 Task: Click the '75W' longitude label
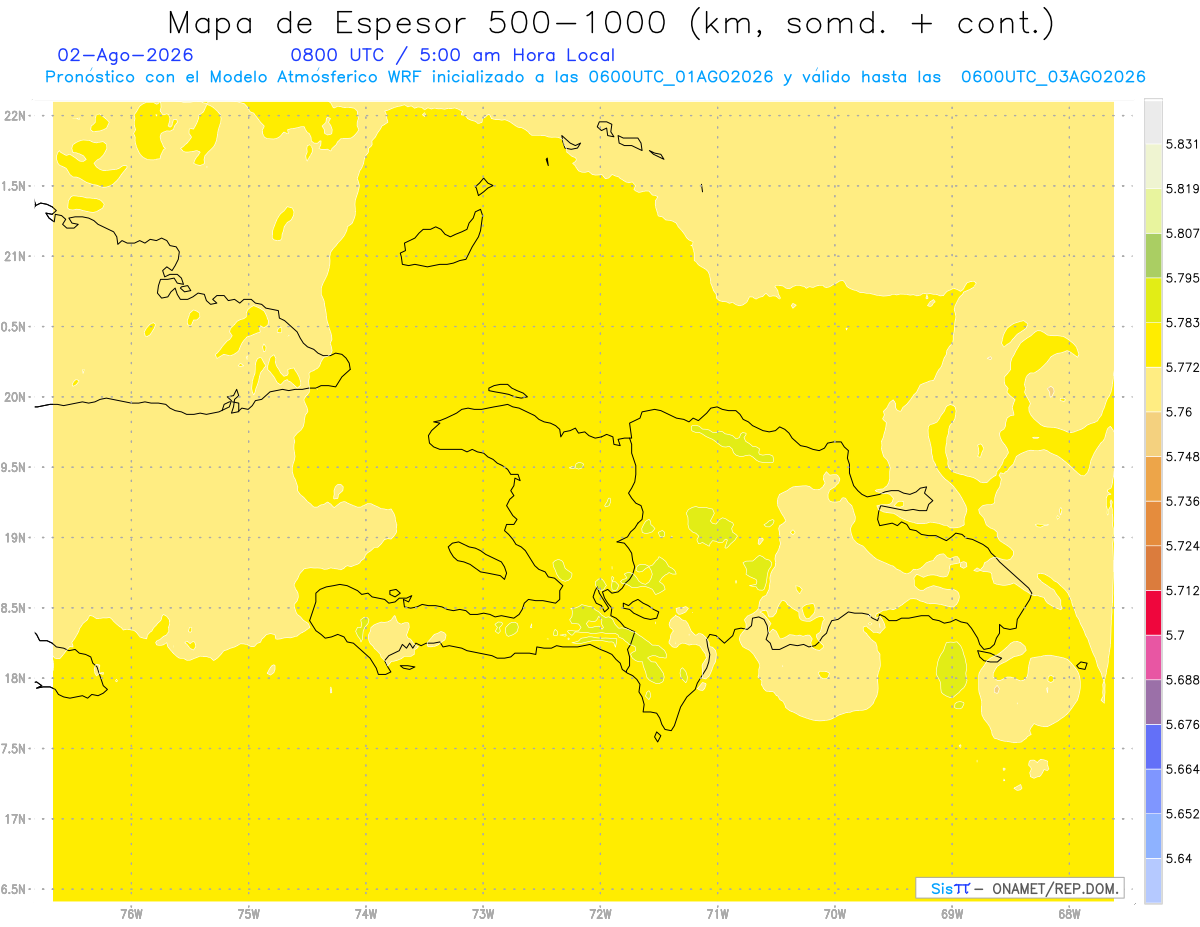click(249, 914)
